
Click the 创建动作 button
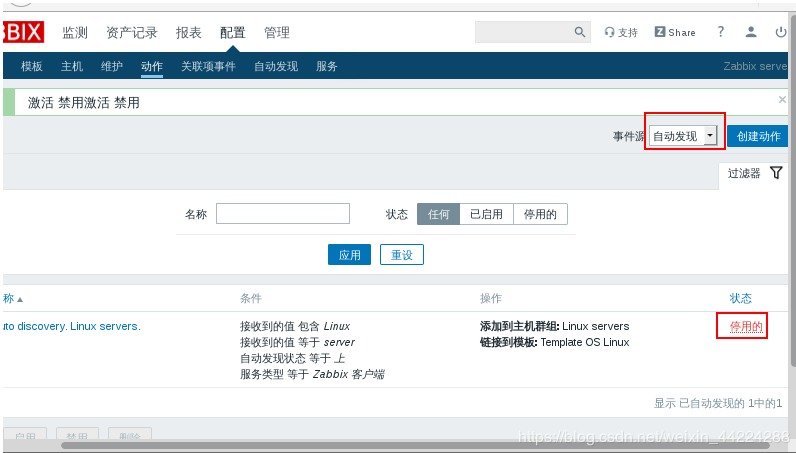[x=758, y=136]
